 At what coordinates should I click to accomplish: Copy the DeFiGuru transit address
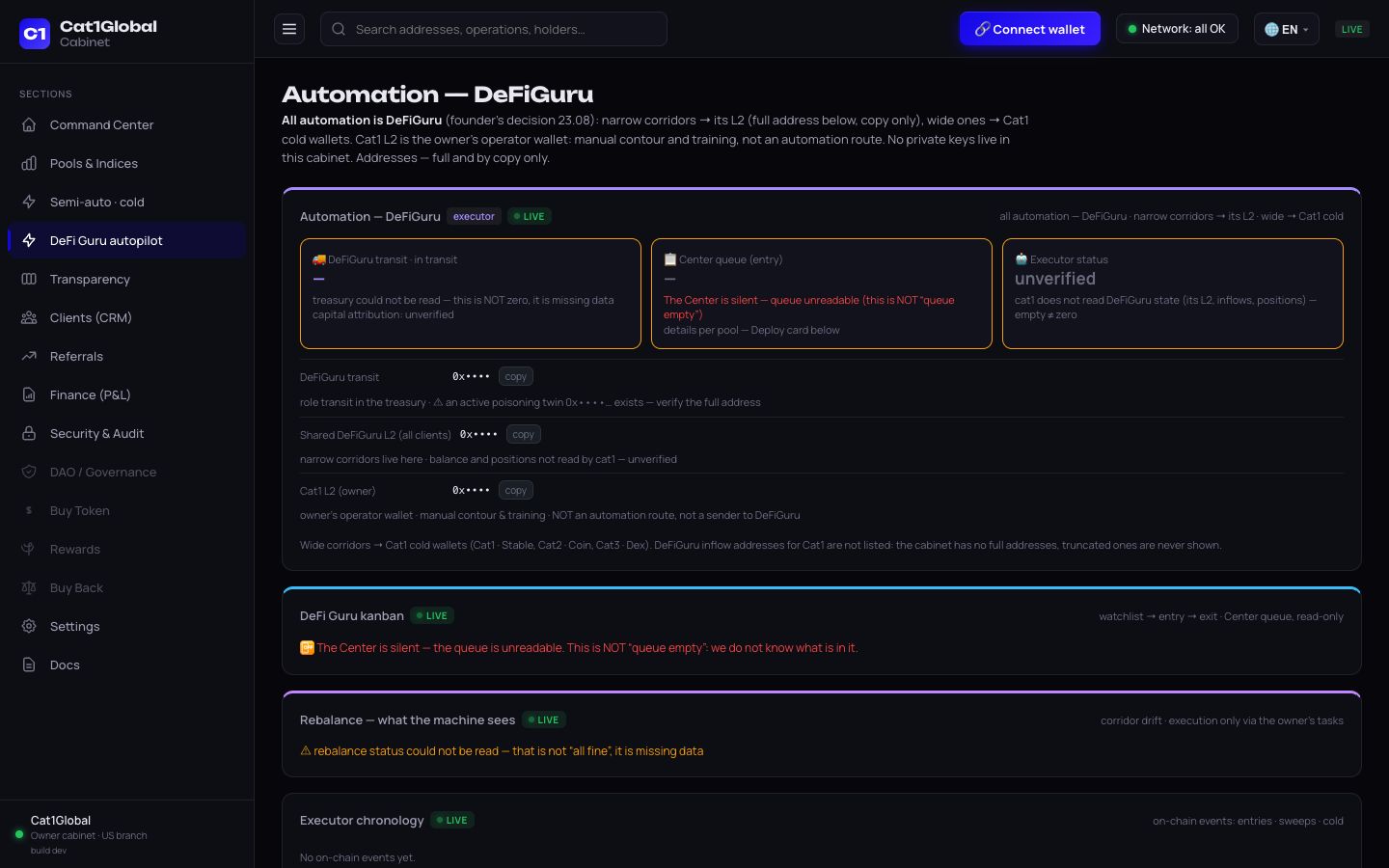[x=516, y=376]
